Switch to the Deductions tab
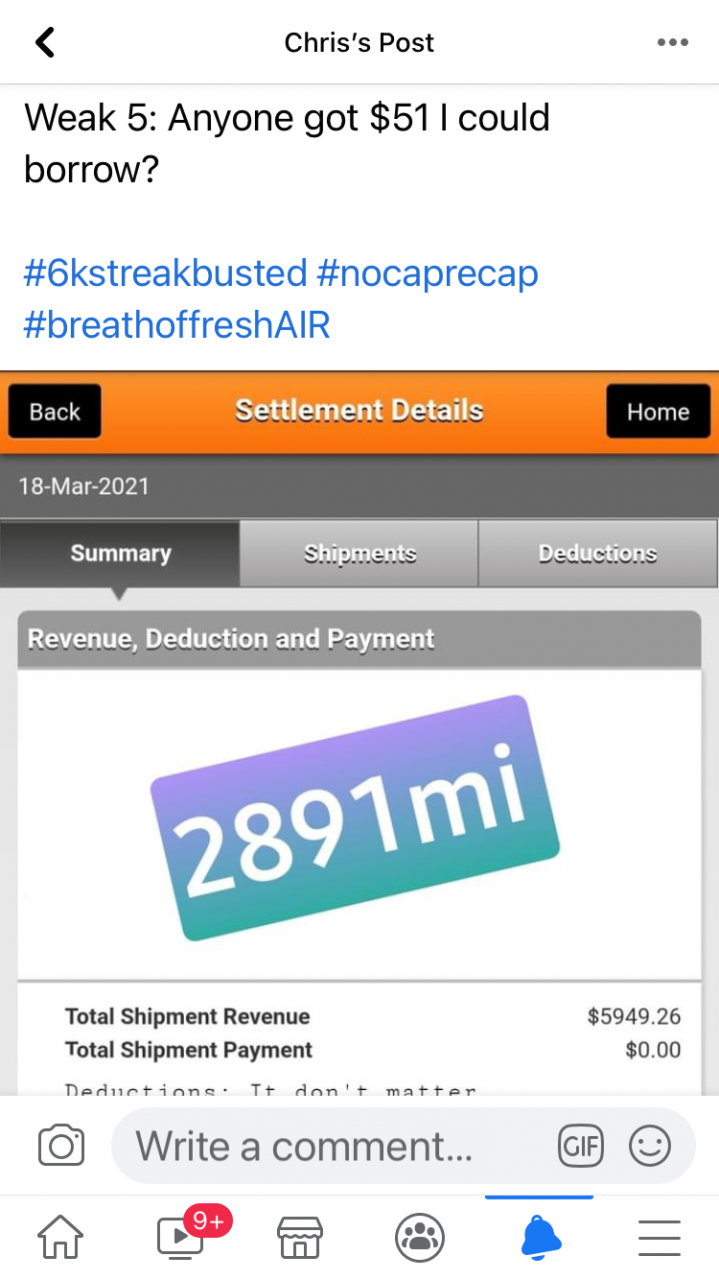Screen dimensions: 719x1280 coord(598,553)
